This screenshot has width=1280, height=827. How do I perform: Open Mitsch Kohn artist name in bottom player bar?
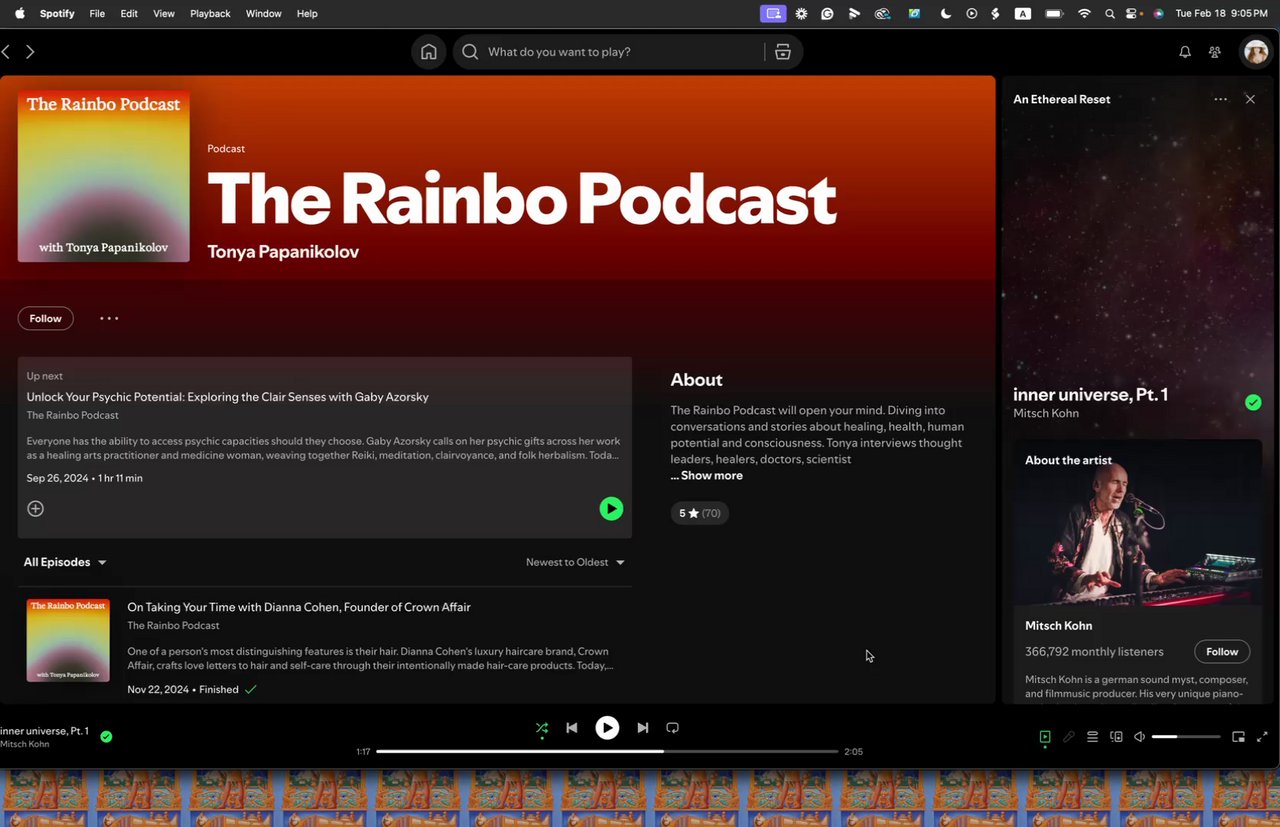coord(24,744)
